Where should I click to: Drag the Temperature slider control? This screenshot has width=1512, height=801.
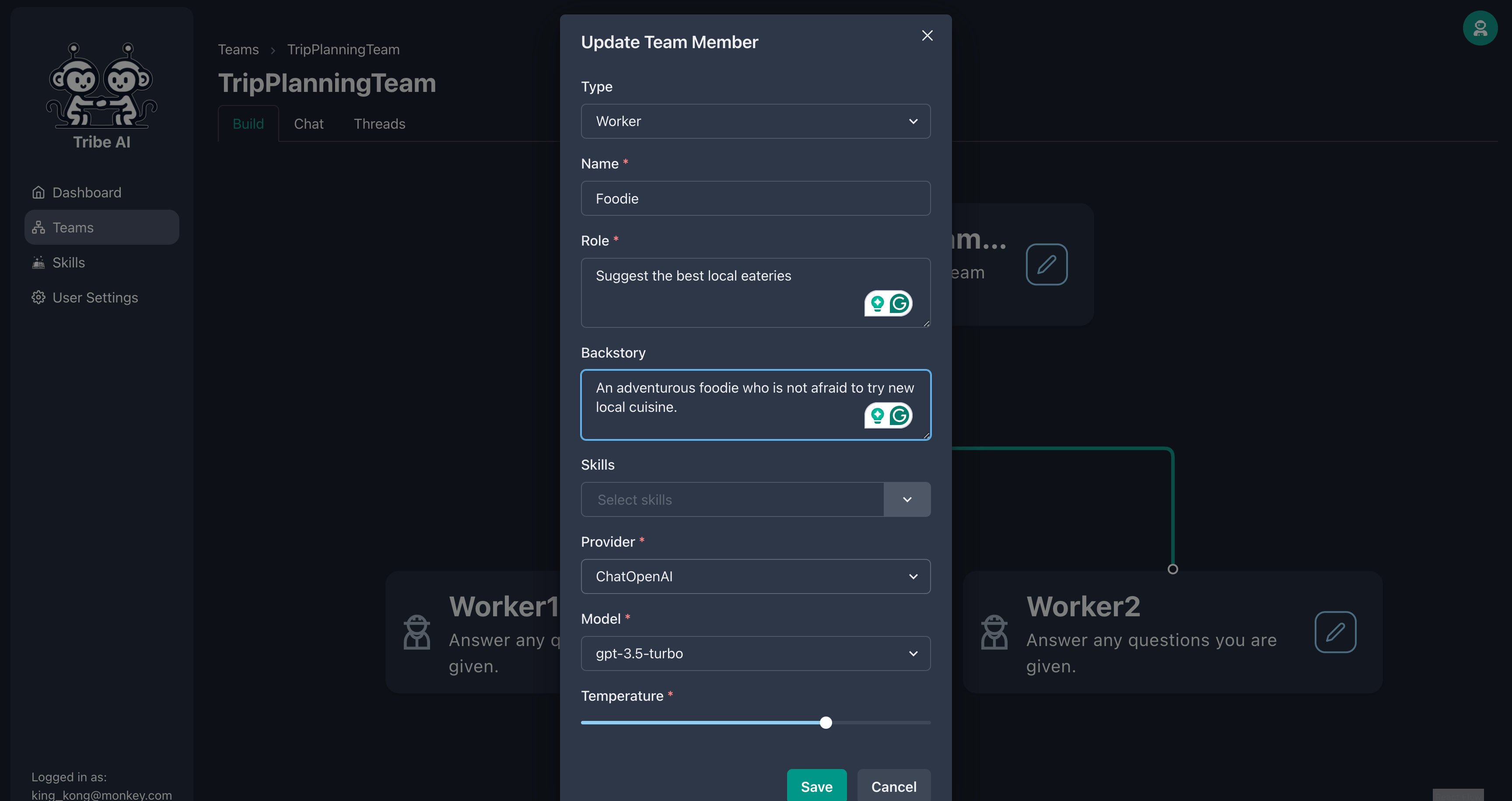click(826, 723)
